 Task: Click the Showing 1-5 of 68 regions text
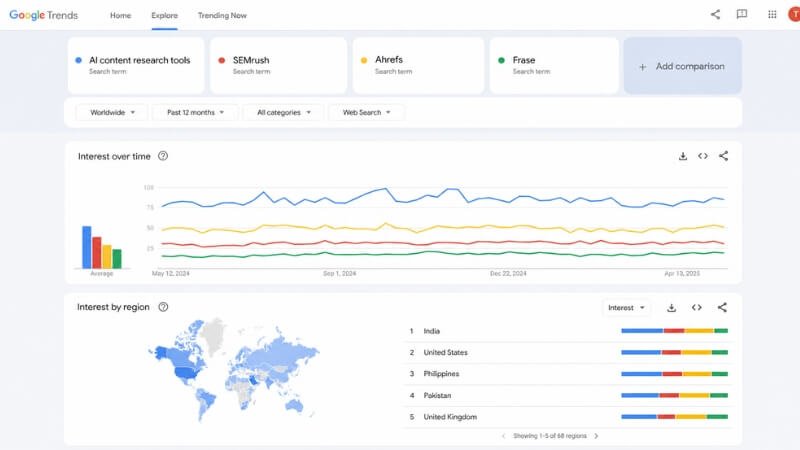click(549, 436)
